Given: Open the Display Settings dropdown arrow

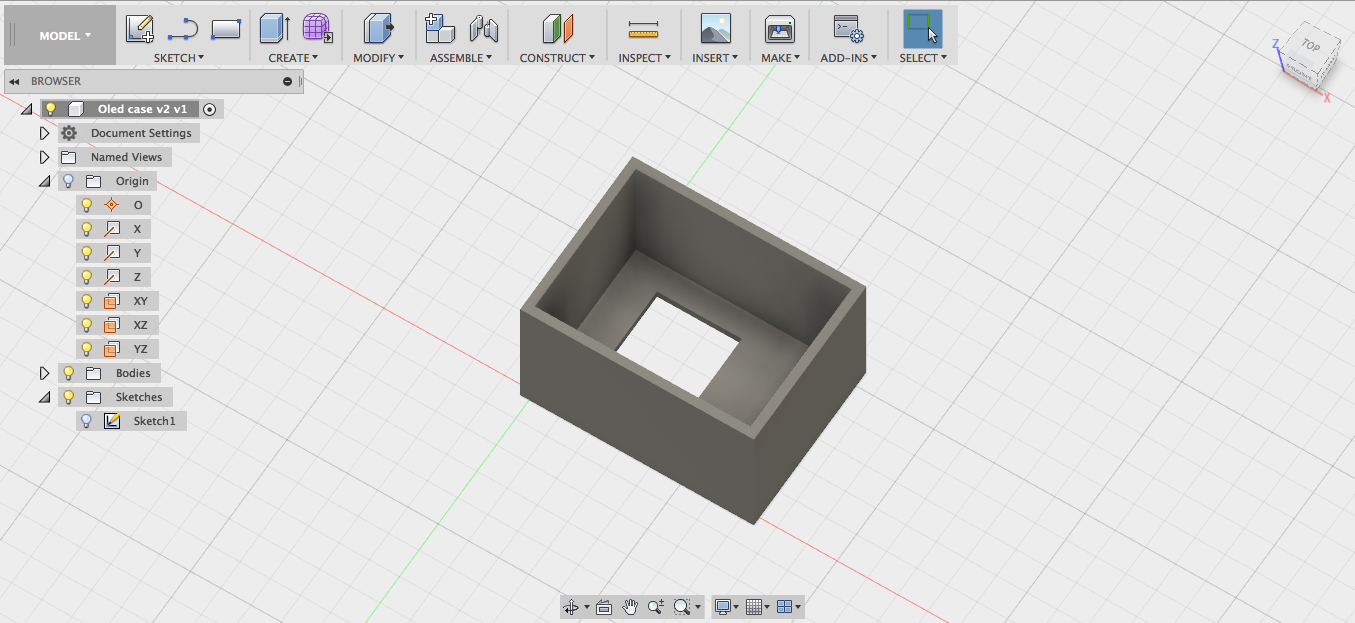Looking at the screenshot, I should point(737,607).
